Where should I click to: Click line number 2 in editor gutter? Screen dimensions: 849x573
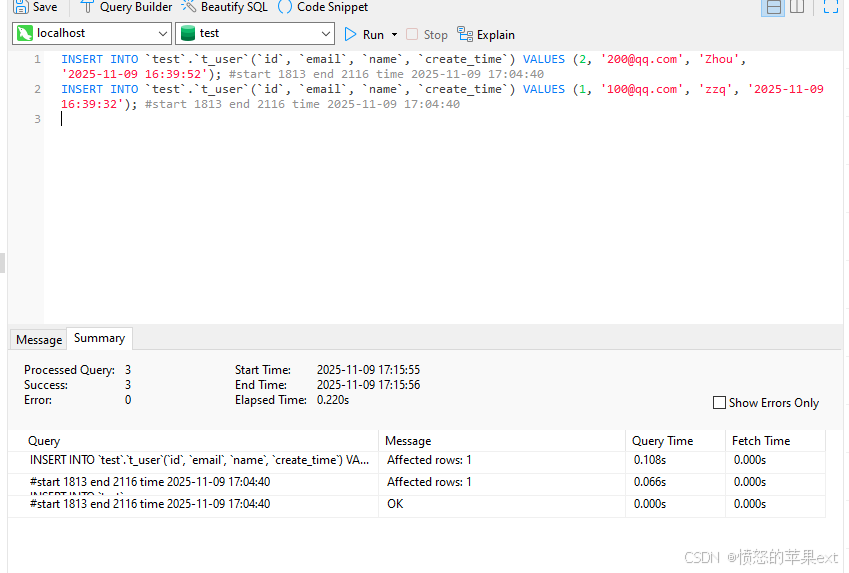[x=37, y=89]
